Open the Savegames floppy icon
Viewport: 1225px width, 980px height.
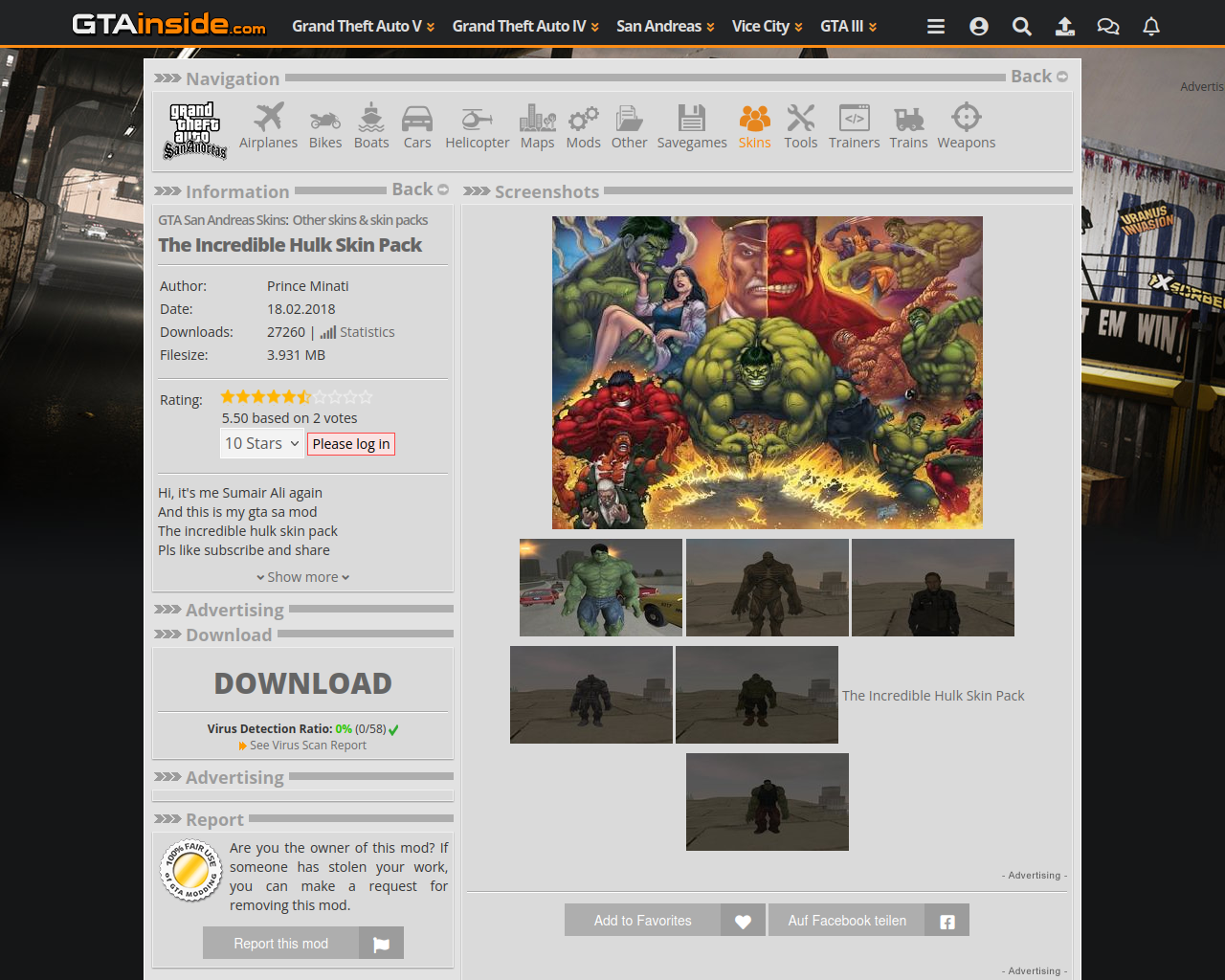point(692,118)
